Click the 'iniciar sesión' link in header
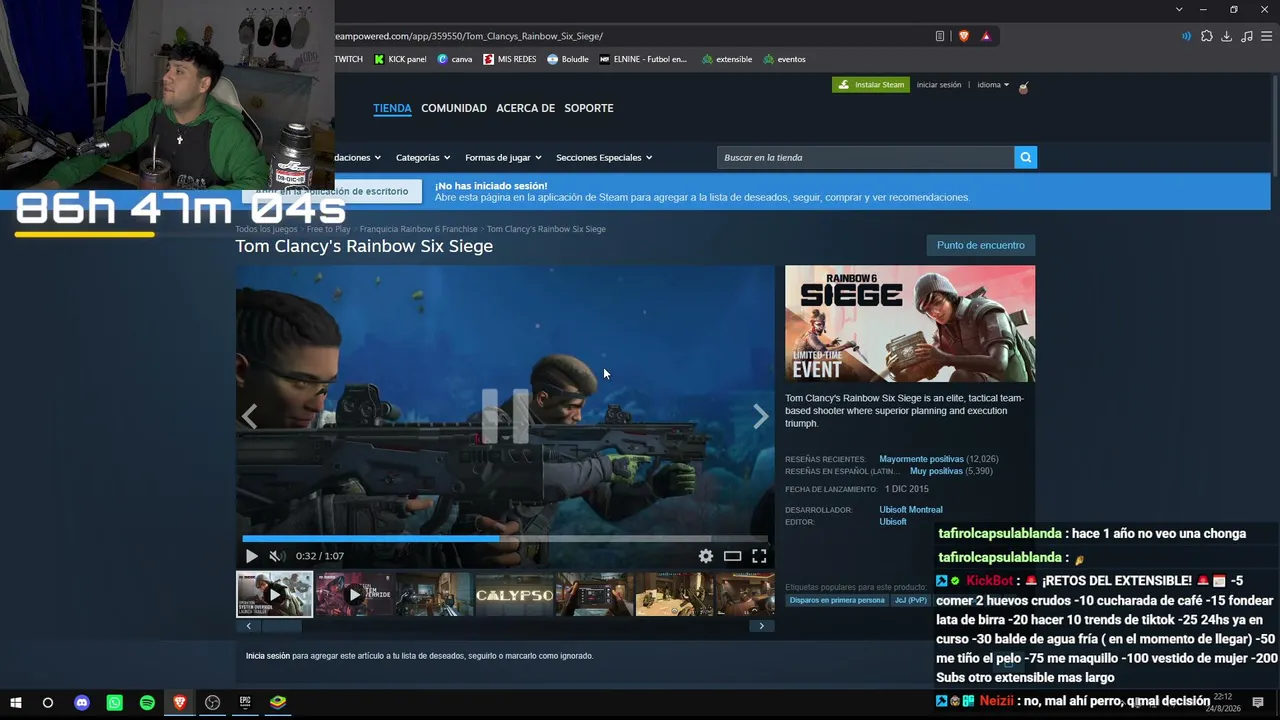This screenshot has width=1280, height=720. [939, 85]
